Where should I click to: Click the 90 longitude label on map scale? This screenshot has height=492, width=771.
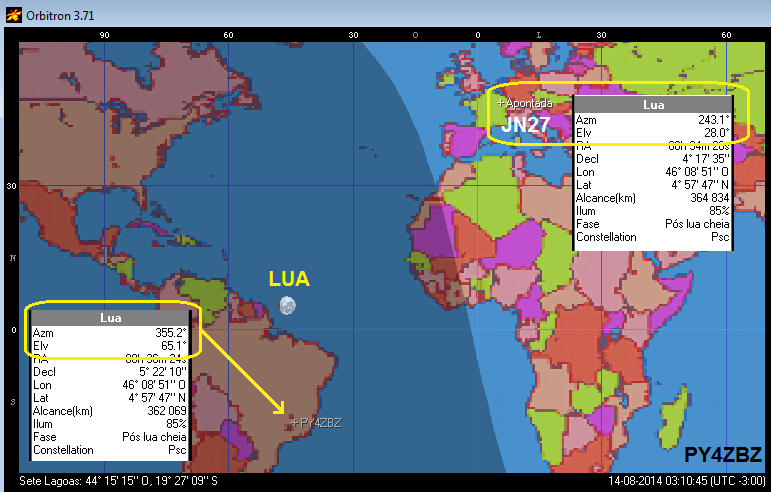click(x=104, y=35)
